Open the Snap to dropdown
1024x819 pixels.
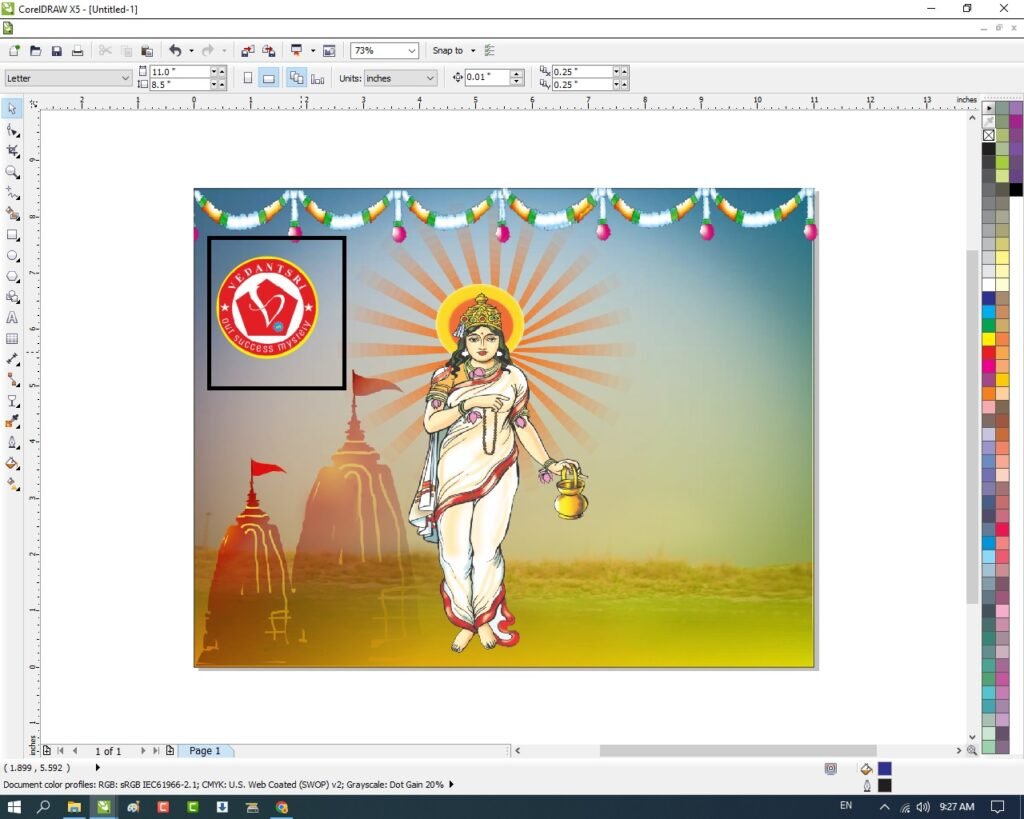[x=473, y=50]
